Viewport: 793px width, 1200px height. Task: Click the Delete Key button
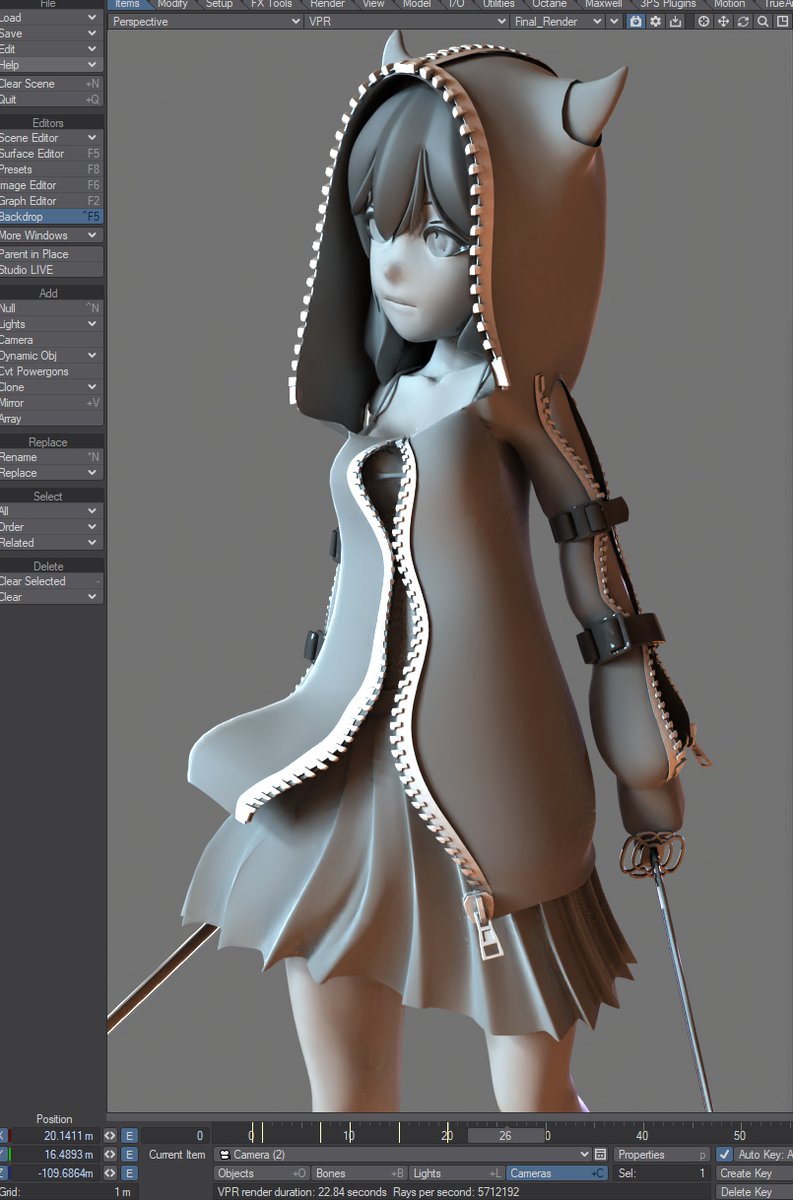pyautogui.click(x=754, y=1191)
